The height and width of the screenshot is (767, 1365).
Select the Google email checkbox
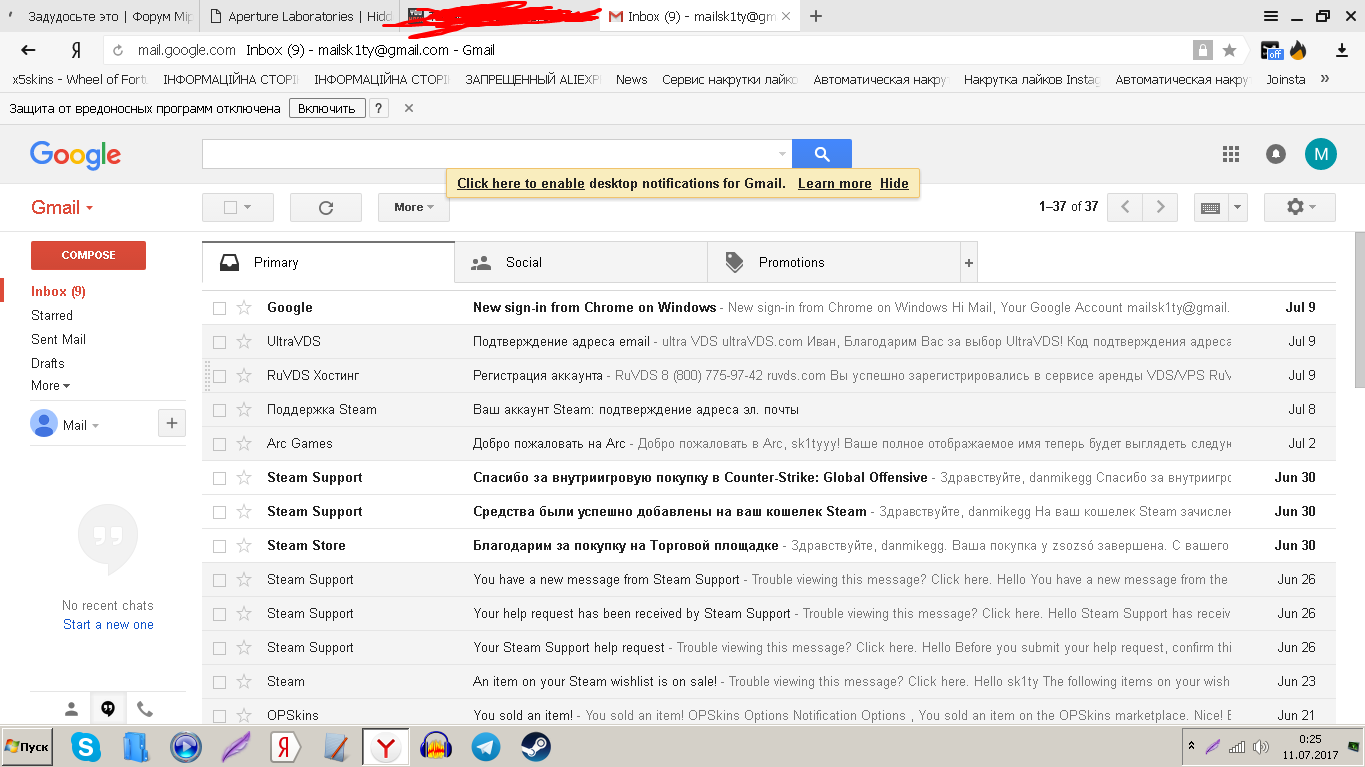[x=220, y=308]
